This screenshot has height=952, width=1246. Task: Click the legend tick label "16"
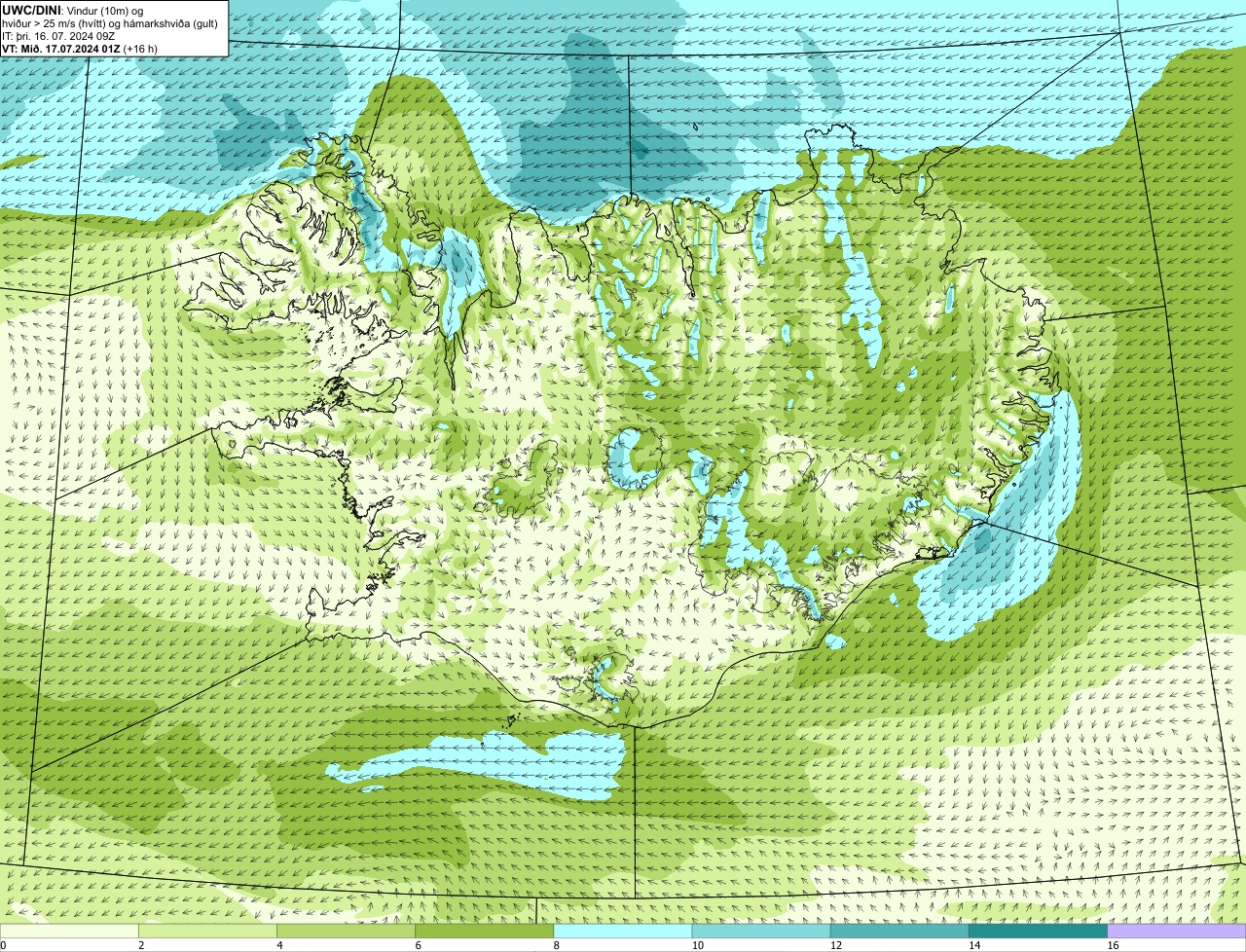(1113, 945)
